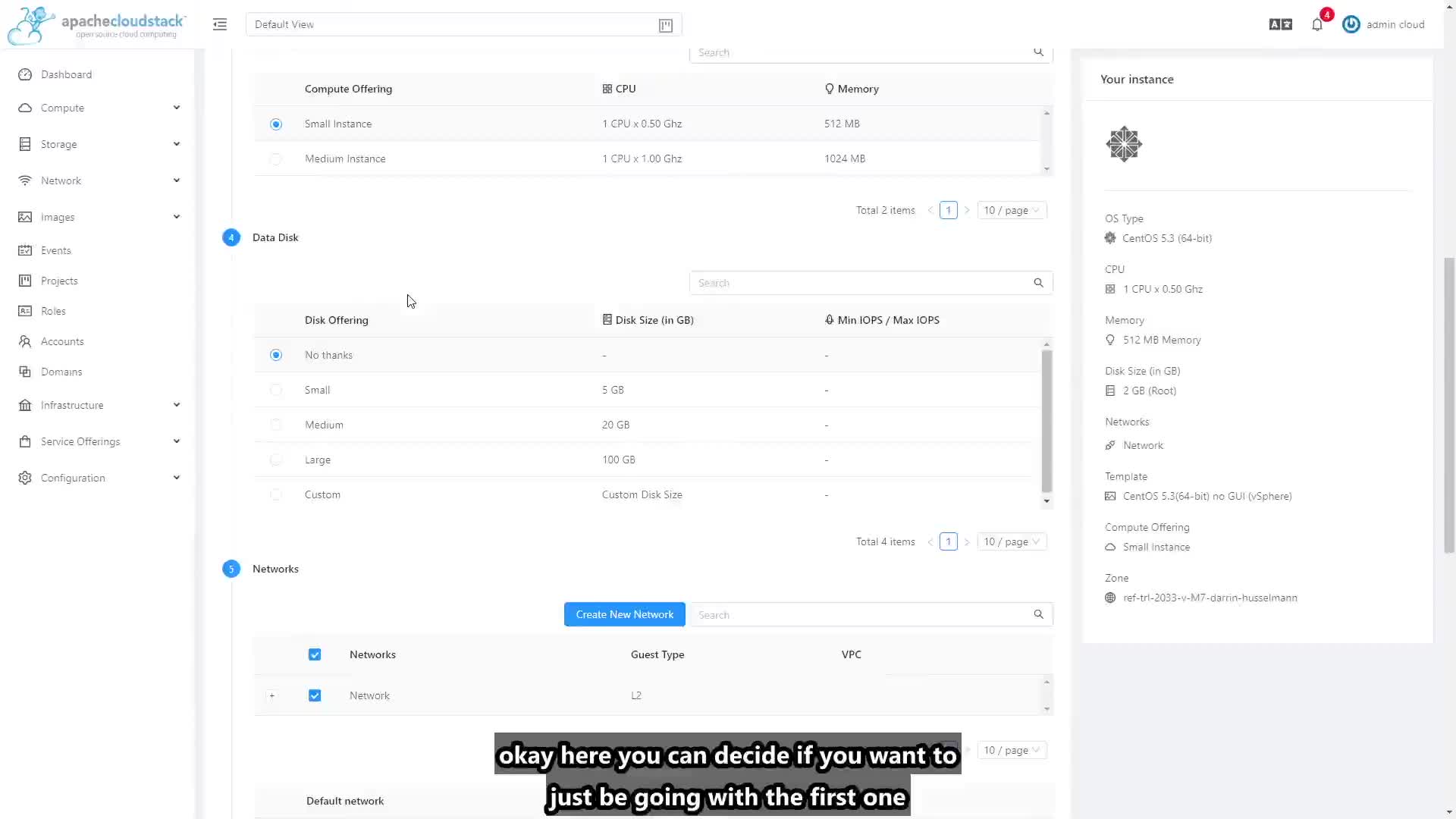The width and height of the screenshot is (1456, 819).
Task: Click the Events calendar icon
Action: click(x=25, y=250)
